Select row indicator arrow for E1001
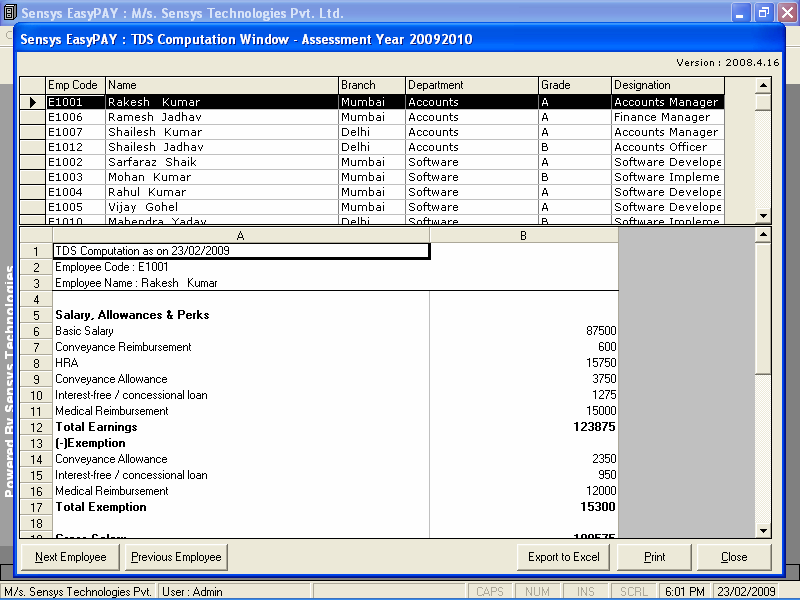The image size is (800, 600). 33,102
